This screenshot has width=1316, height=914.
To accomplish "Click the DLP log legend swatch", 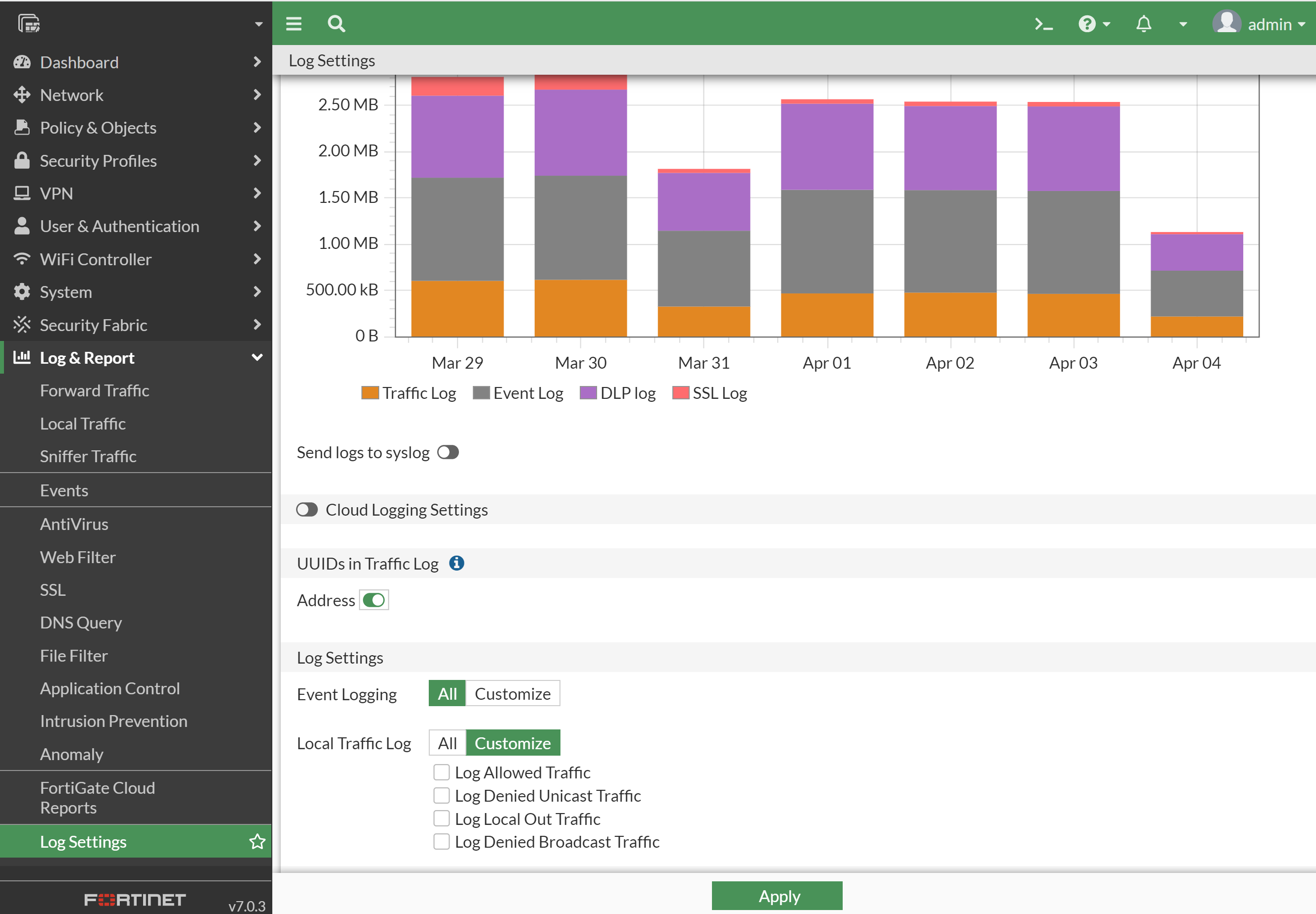I will tap(588, 393).
